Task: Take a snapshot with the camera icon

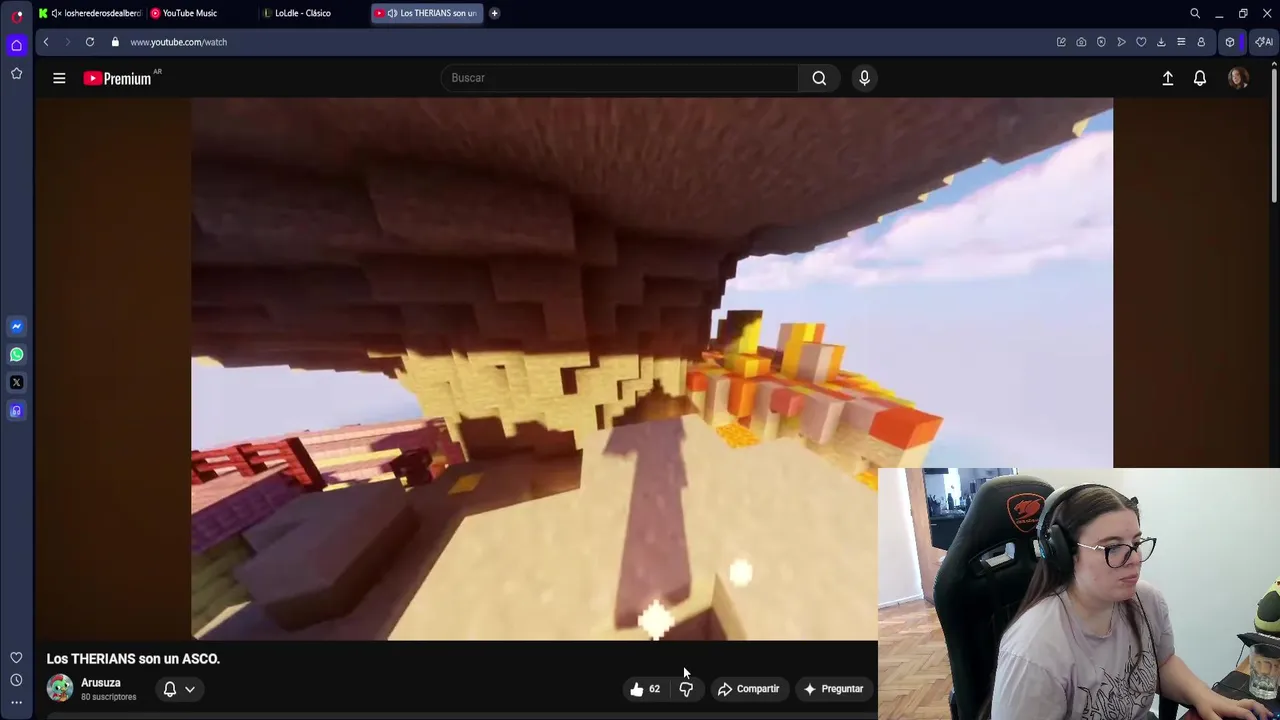Action: 1081,42
